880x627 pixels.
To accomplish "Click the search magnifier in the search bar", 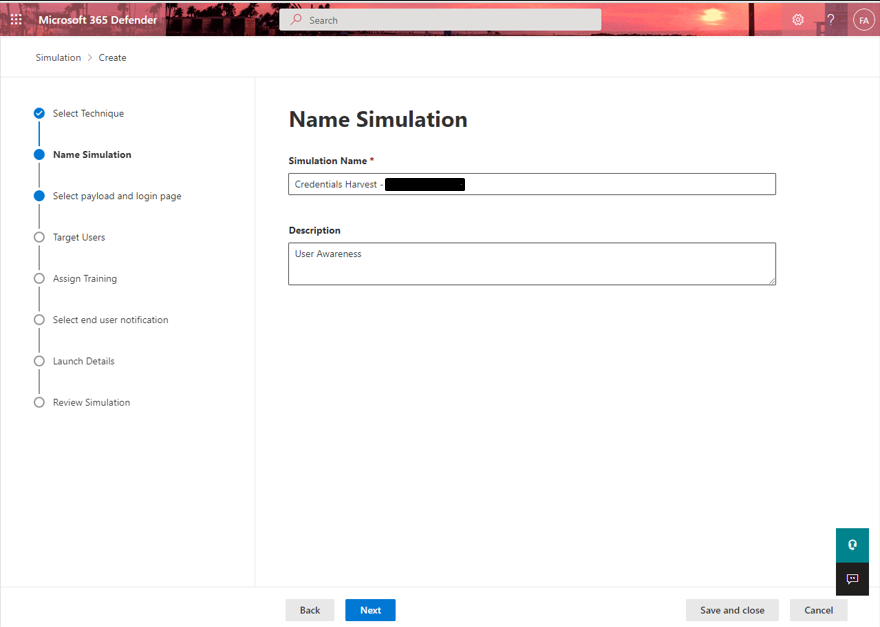I will click(295, 19).
